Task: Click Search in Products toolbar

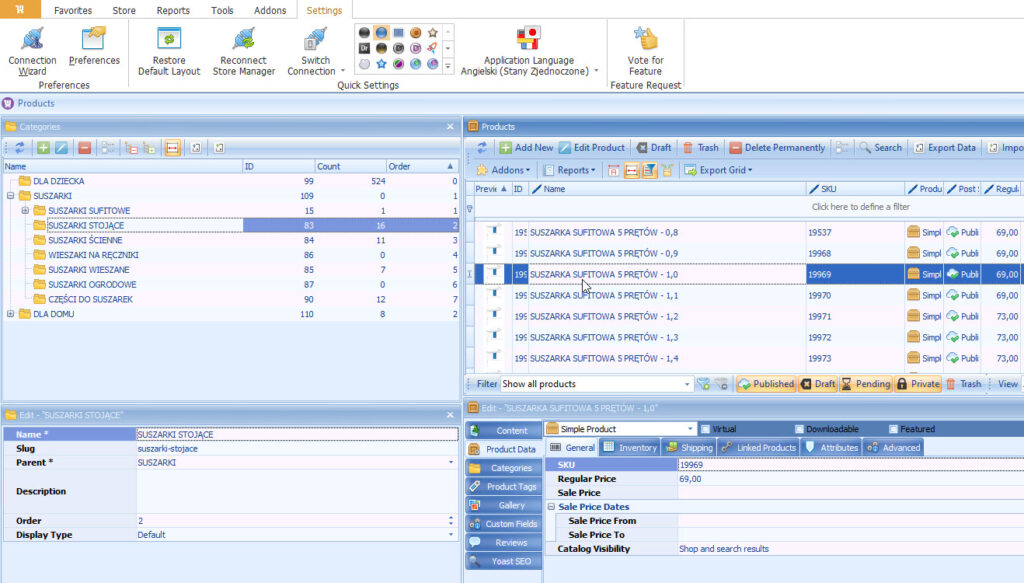Action: tap(880, 148)
